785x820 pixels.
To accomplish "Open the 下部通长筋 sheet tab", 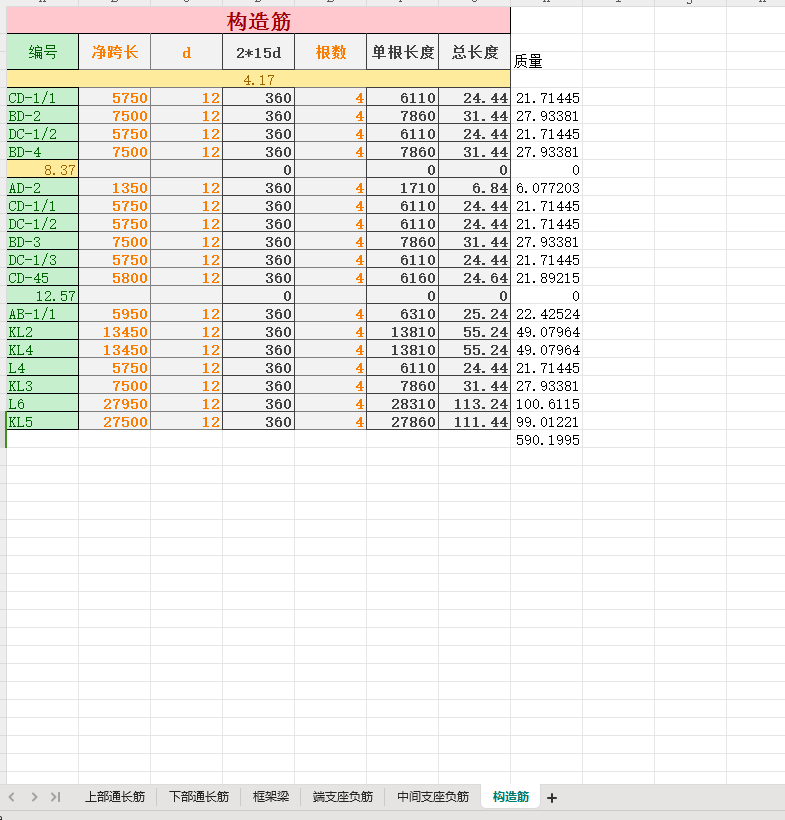I will point(199,796).
